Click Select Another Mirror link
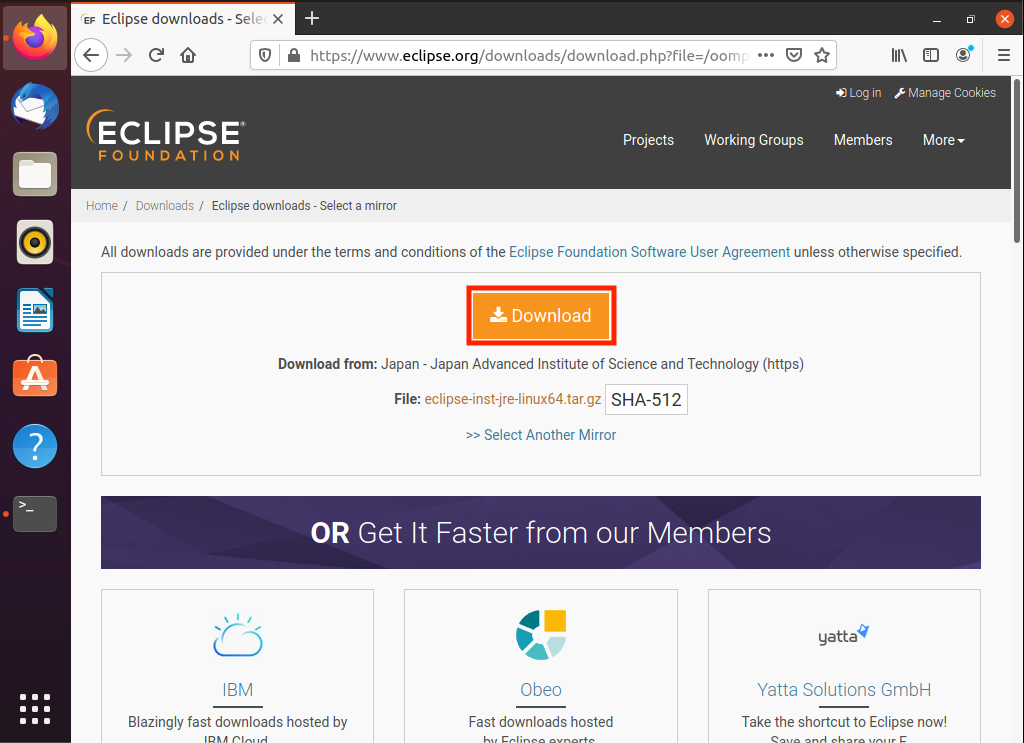 point(541,435)
